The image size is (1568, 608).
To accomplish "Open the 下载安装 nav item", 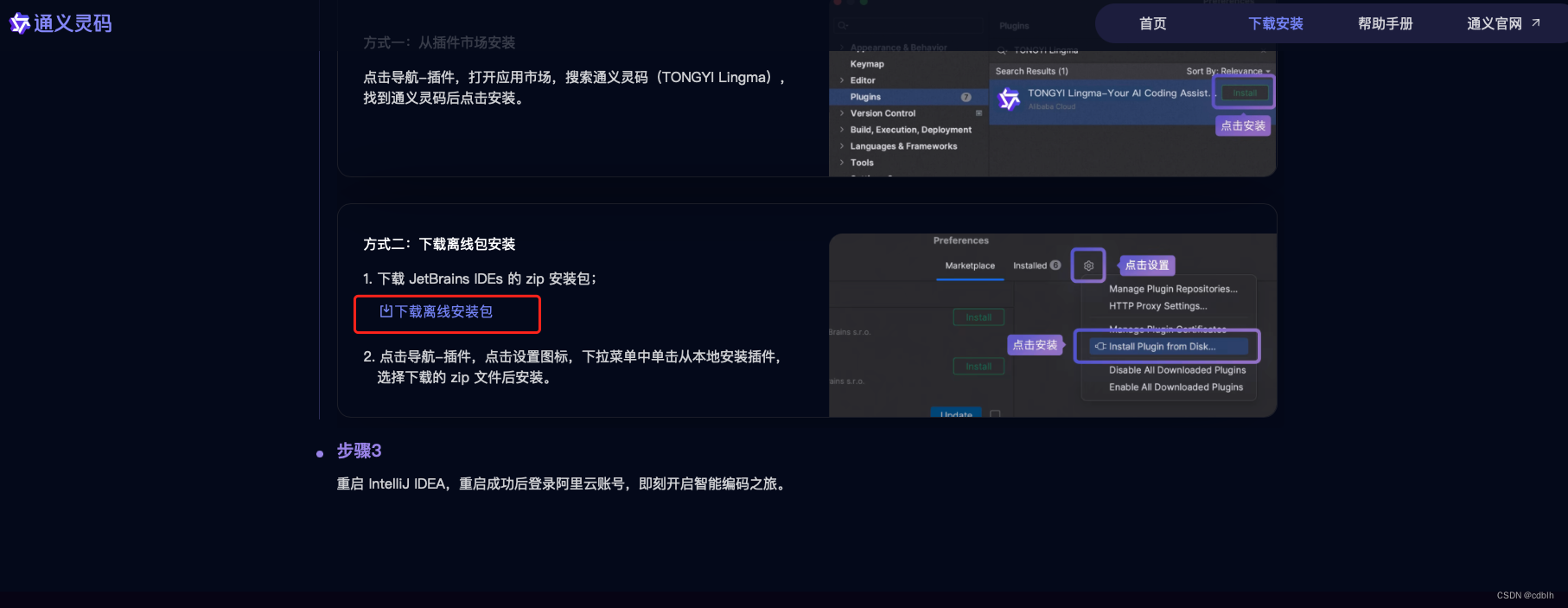I will click(x=1275, y=24).
